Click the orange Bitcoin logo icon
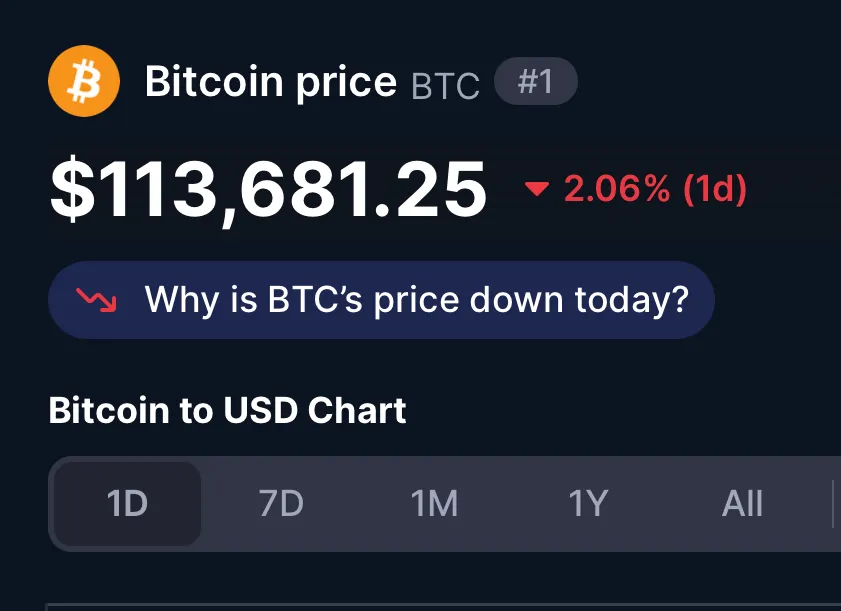Screen dimensions: 841x611 [84, 81]
